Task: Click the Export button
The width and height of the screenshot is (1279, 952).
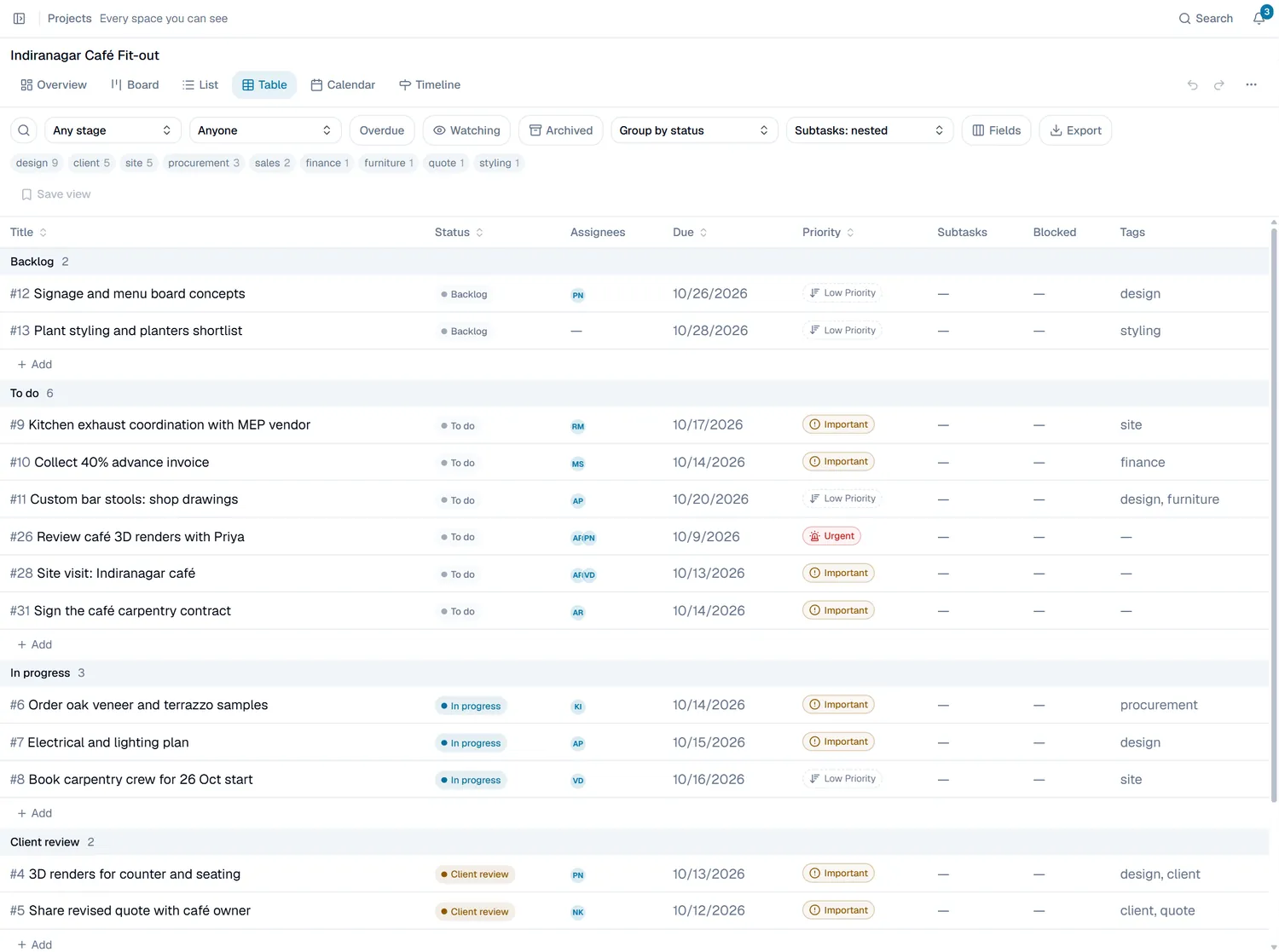Action: tap(1075, 130)
